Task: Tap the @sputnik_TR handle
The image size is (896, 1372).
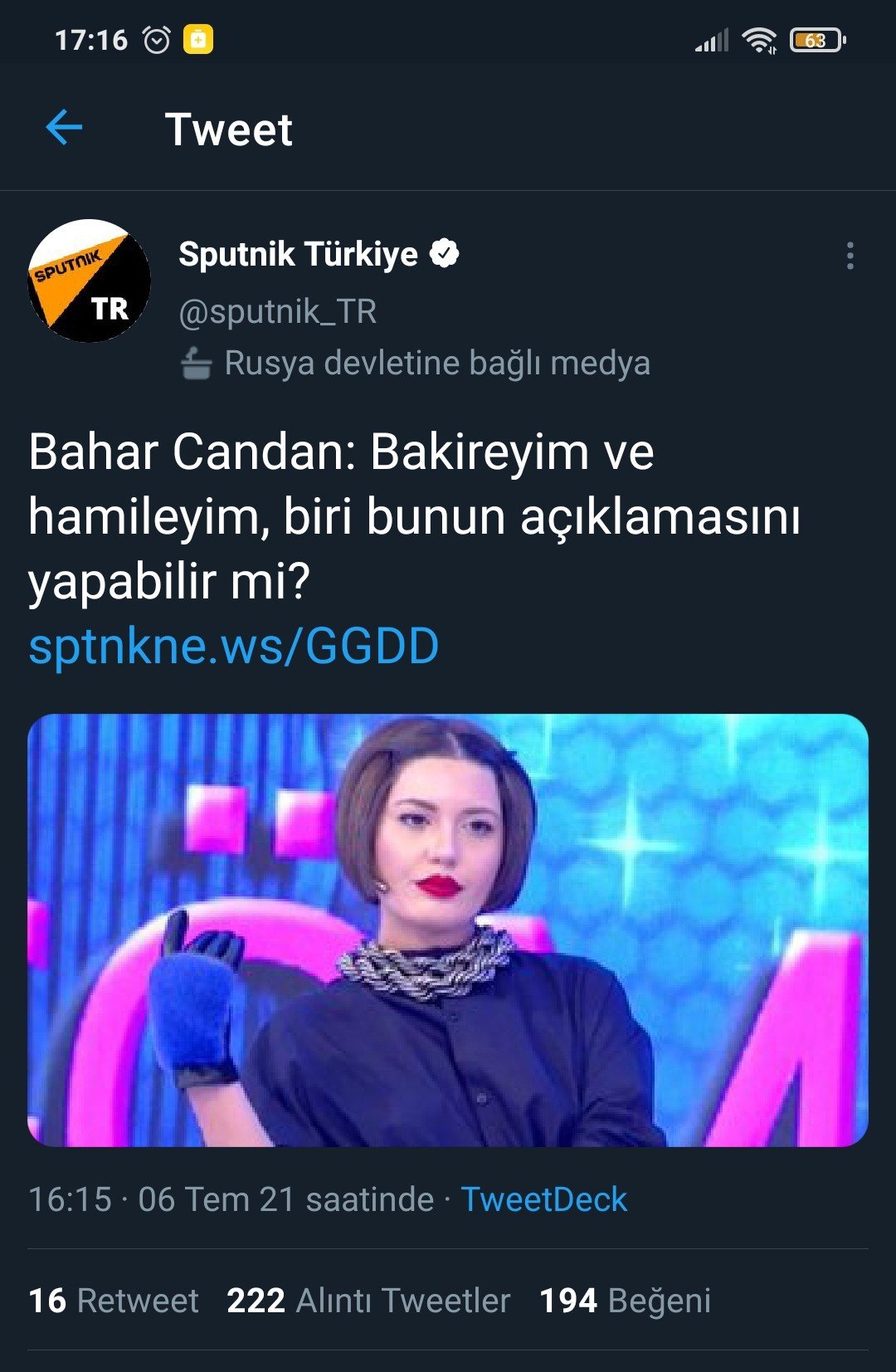Action: pyautogui.click(x=278, y=311)
